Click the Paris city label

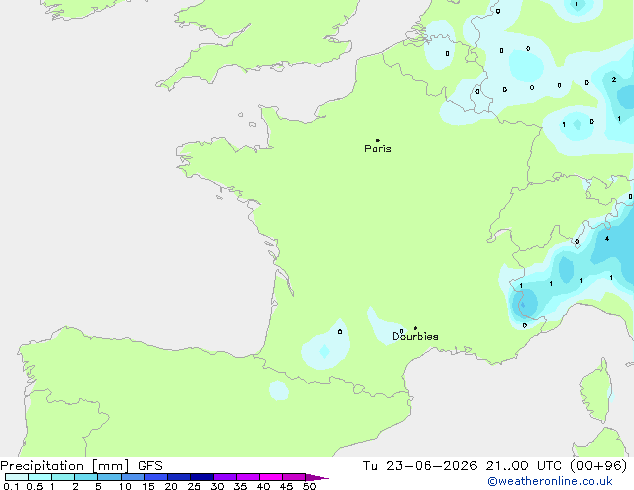378,148
